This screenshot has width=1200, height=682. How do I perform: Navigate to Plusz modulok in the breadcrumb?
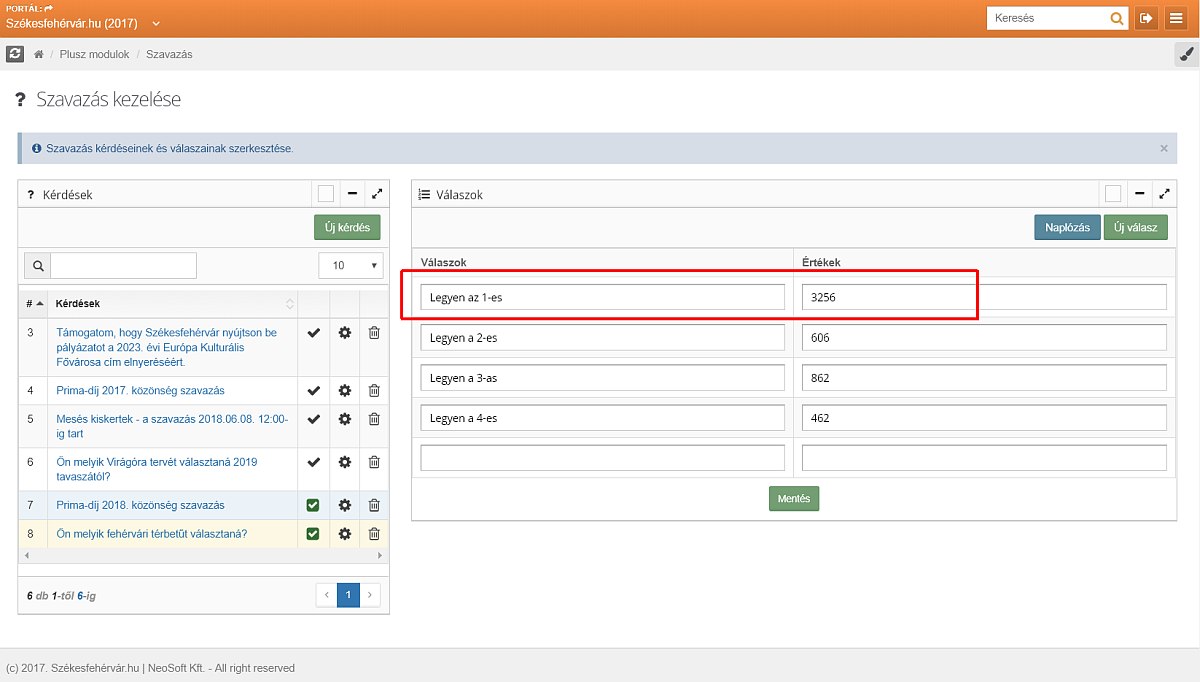[94, 55]
